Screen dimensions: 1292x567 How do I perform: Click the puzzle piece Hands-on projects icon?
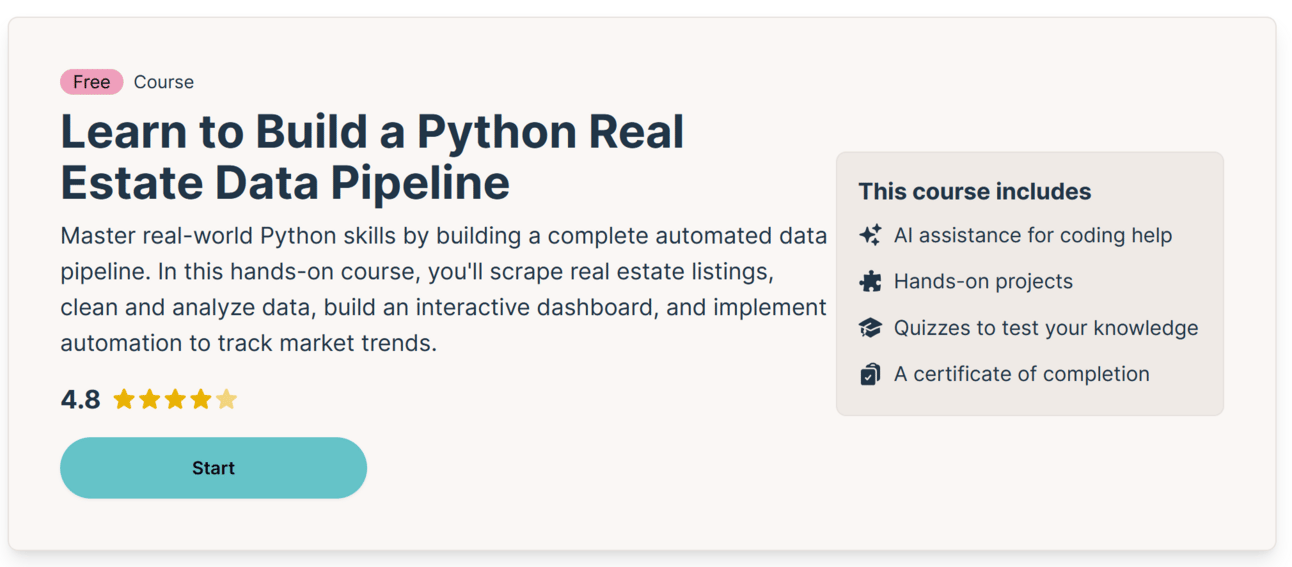coord(870,282)
